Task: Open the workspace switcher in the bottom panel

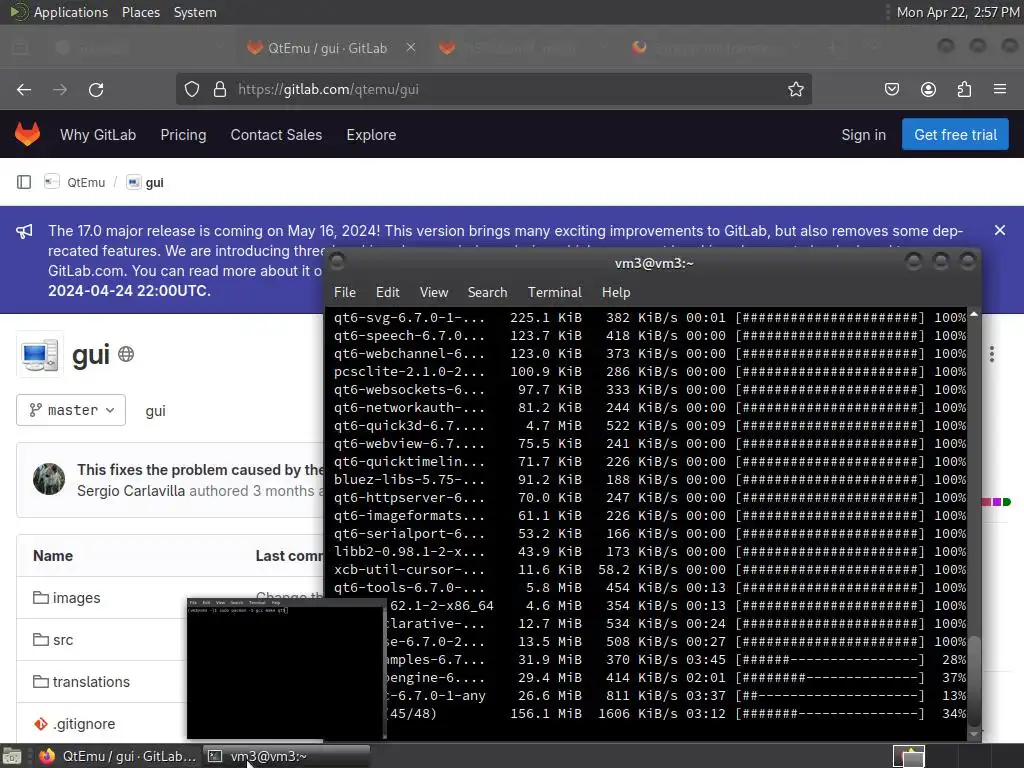Action: (x=909, y=756)
